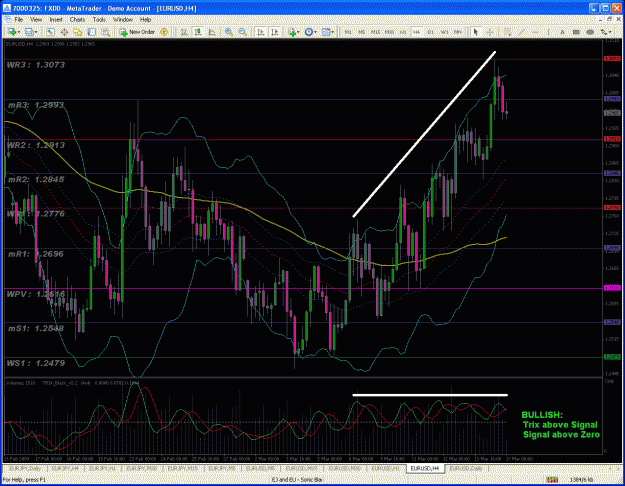
Task: Expand the Periods dropdown arrow
Action: 315,32
